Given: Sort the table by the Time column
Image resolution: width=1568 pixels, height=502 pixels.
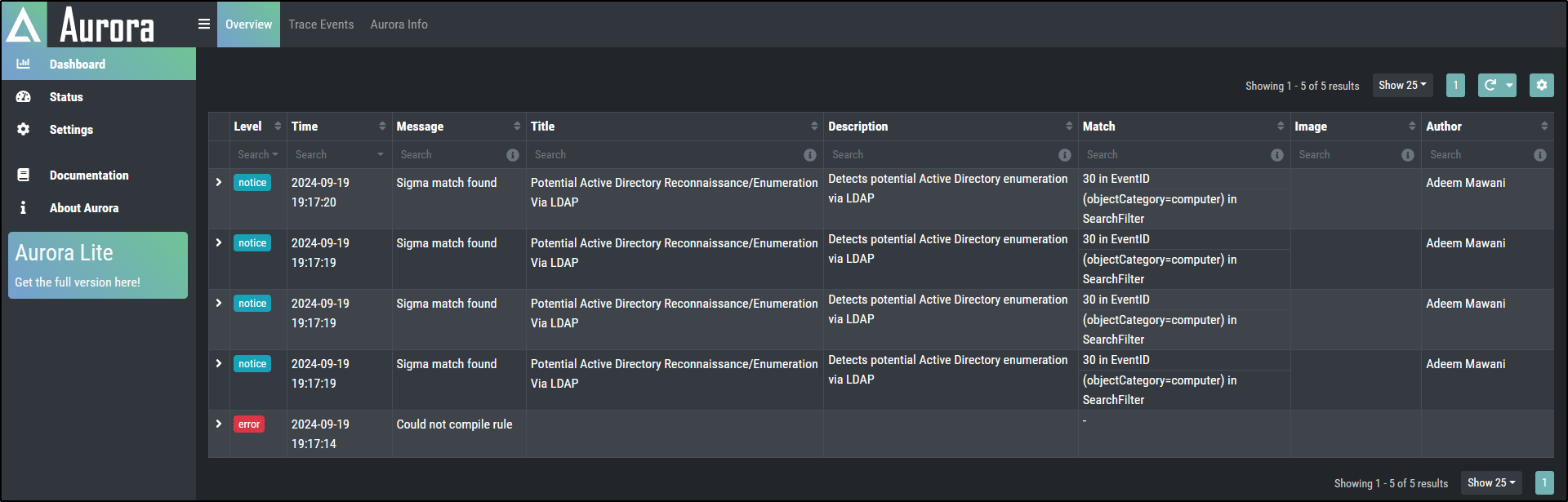Looking at the screenshot, I should pos(382,126).
